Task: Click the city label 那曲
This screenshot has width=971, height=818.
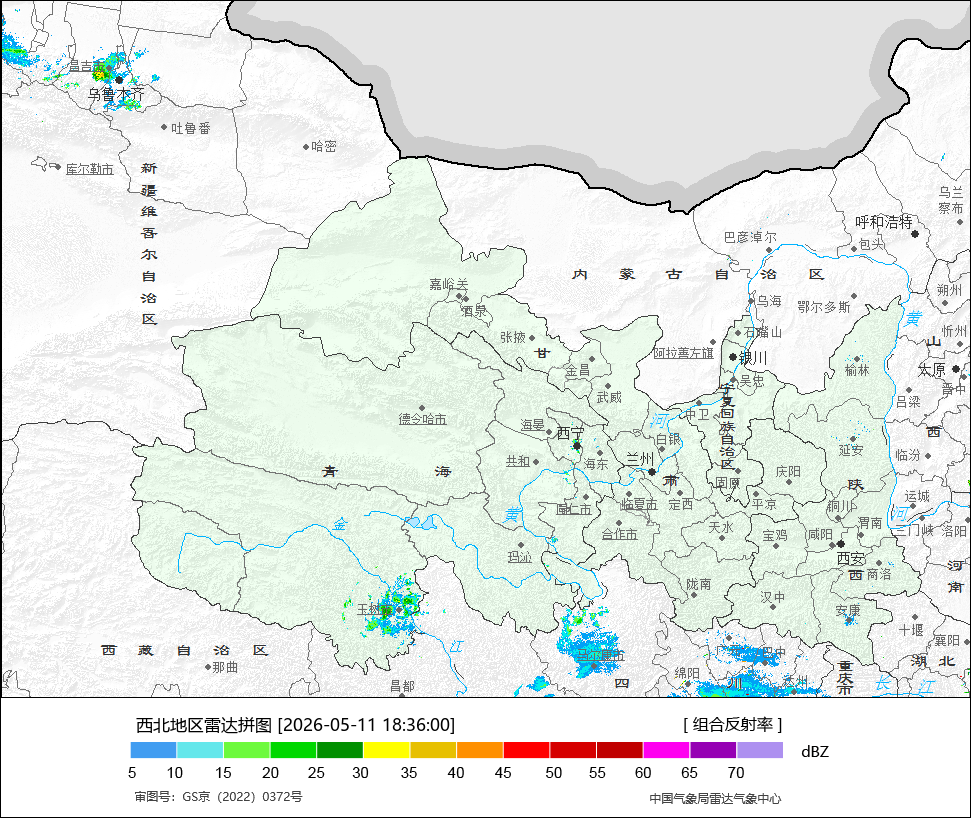Action: coord(225,667)
